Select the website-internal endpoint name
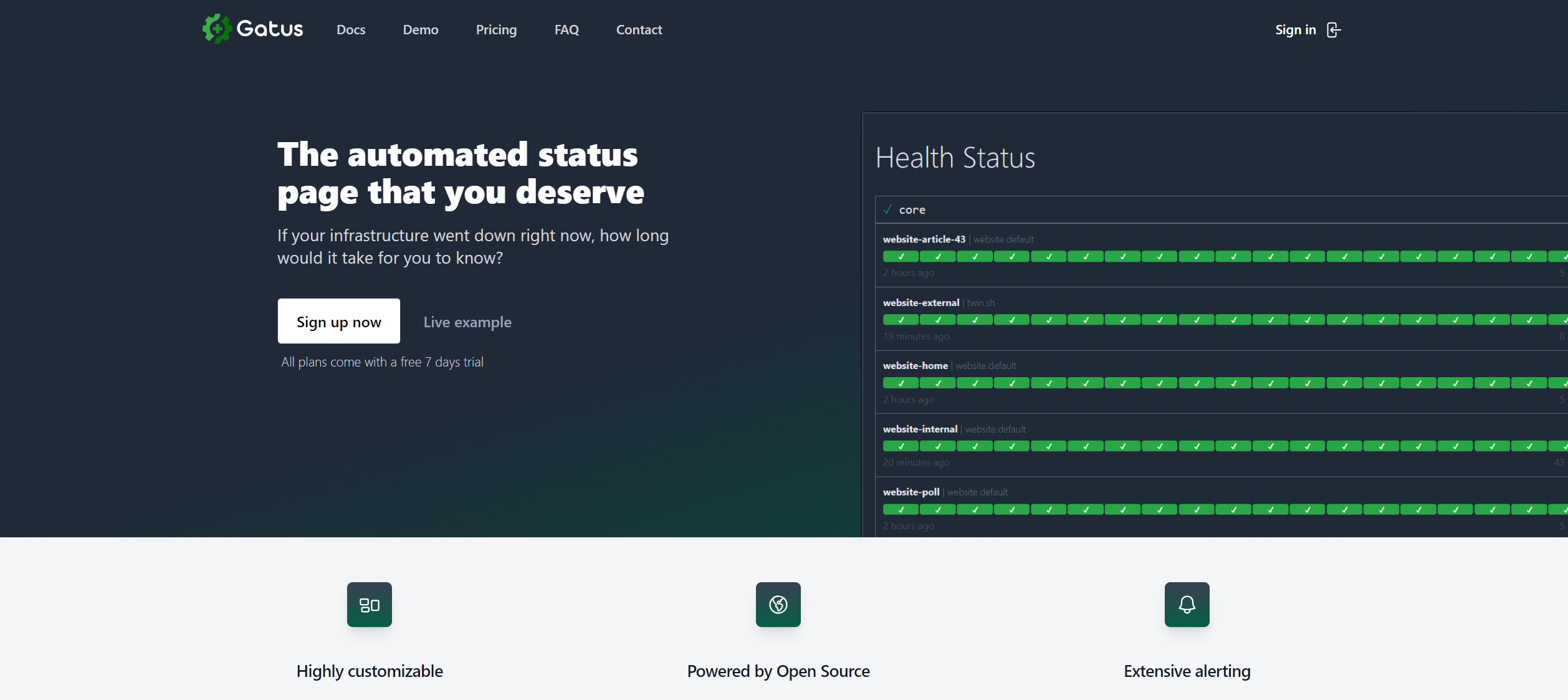Image resolution: width=1568 pixels, height=700 pixels. click(x=920, y=429)
